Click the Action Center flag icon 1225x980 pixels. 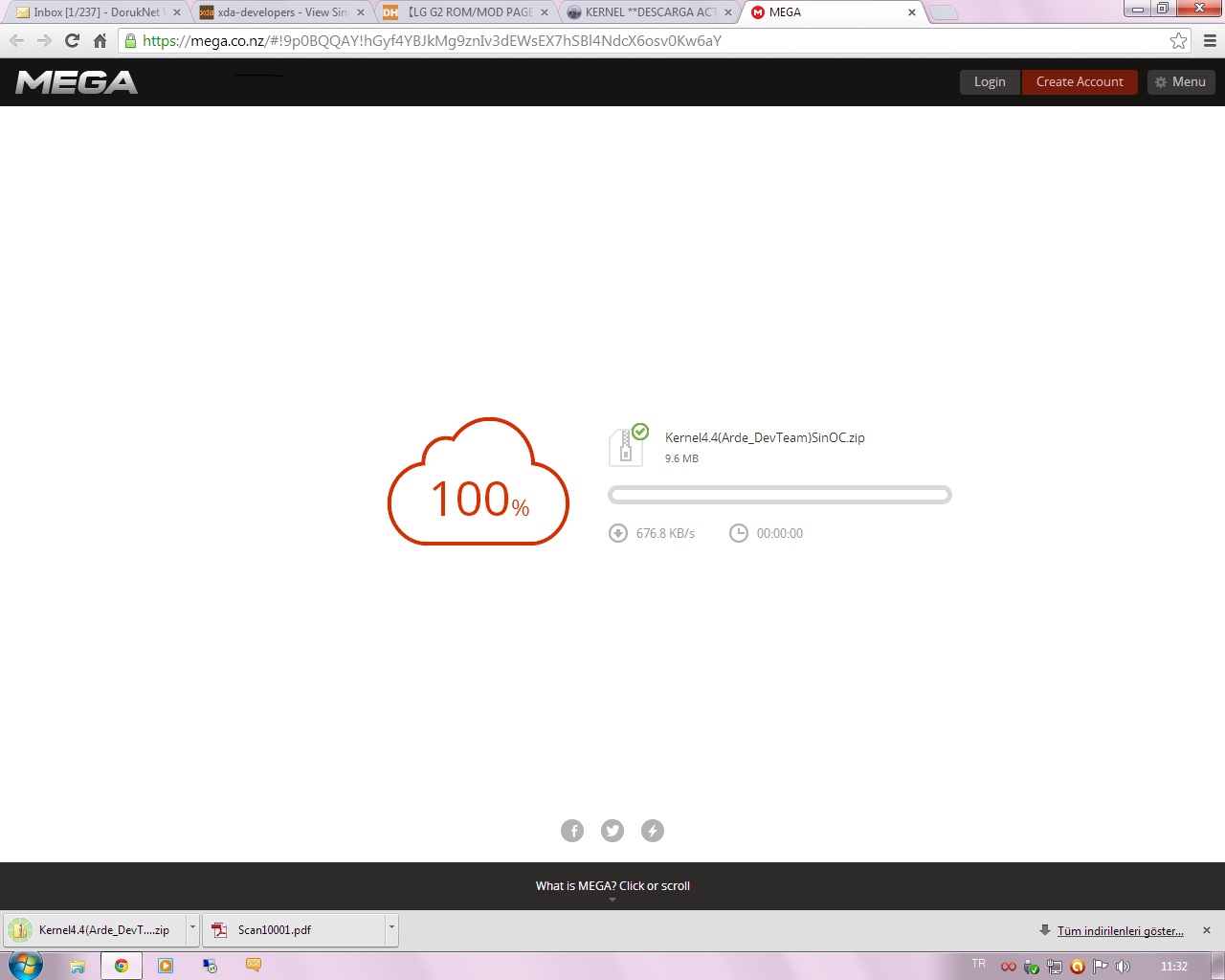coord(1101,967)
